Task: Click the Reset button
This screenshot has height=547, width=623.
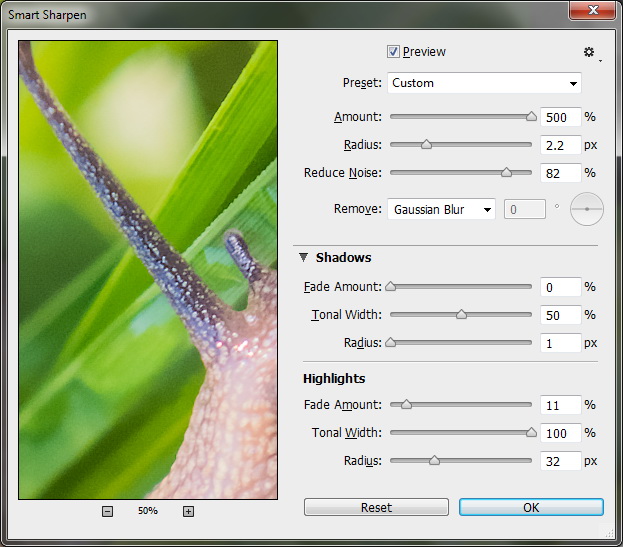Action: (376, 507)
